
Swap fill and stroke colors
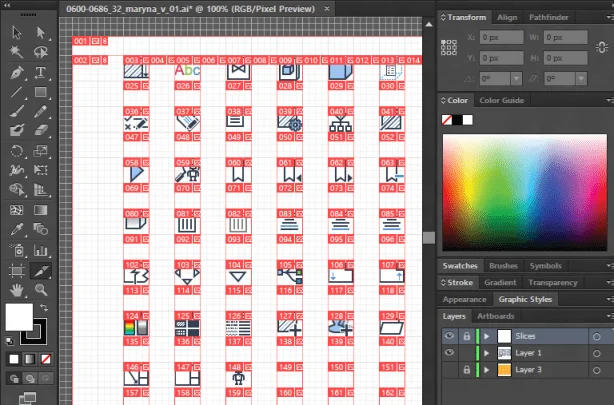(x=44, y=308)
